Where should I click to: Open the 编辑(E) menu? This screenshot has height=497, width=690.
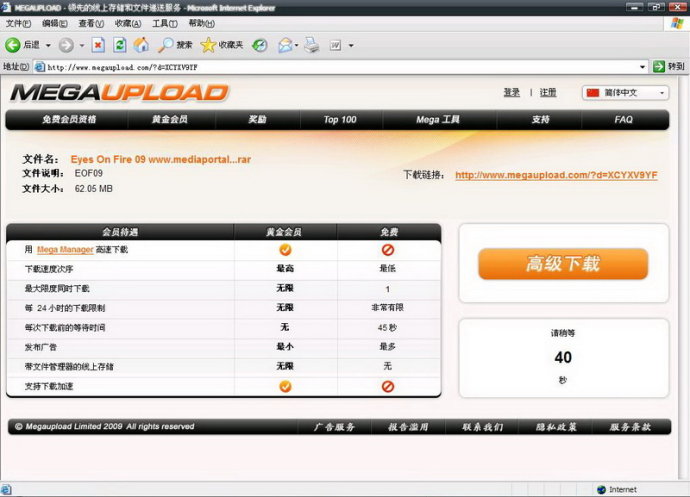(x=55, y=24)
